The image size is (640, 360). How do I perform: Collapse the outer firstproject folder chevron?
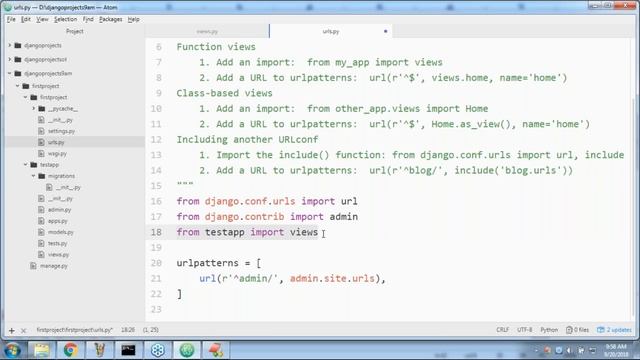[x=18, y=86]
